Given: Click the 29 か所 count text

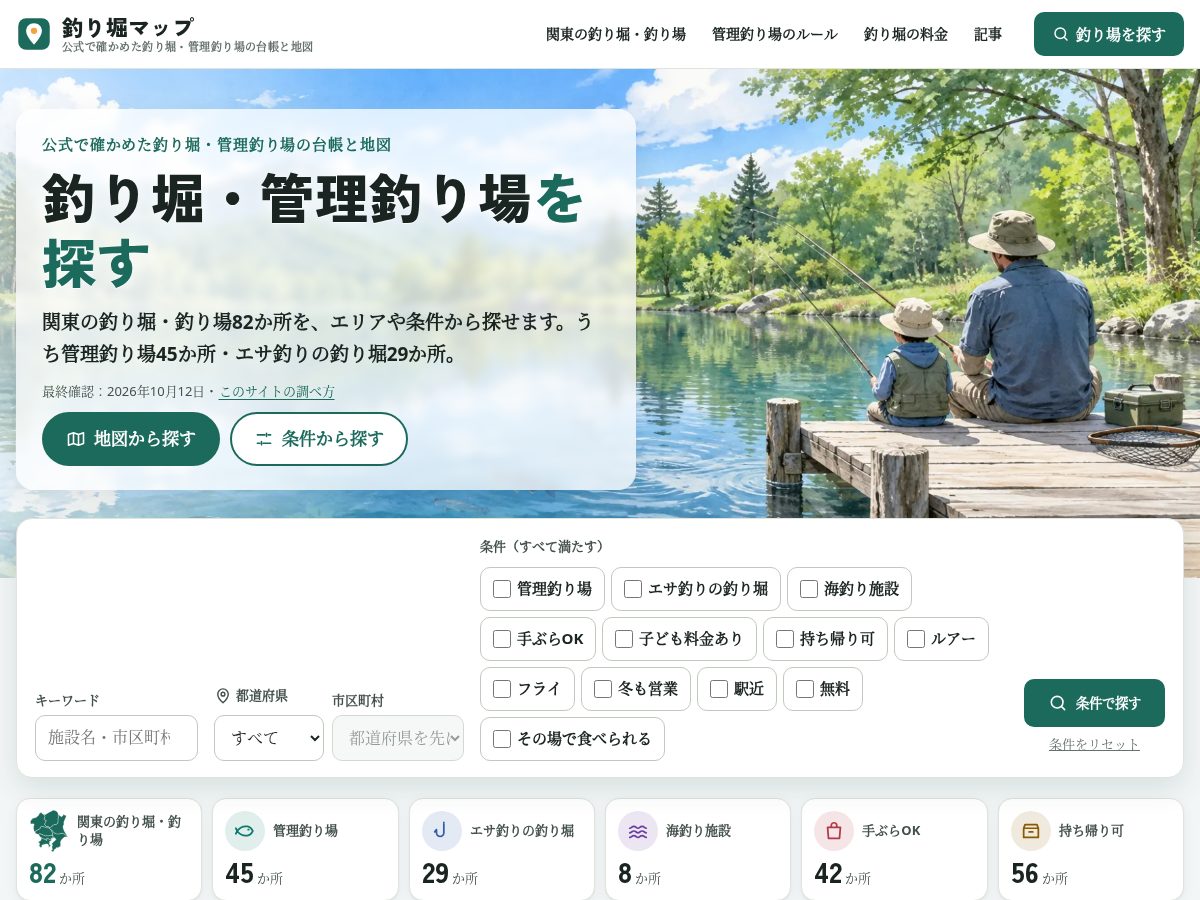Looking at the screenshot, I should click(450, 874).
